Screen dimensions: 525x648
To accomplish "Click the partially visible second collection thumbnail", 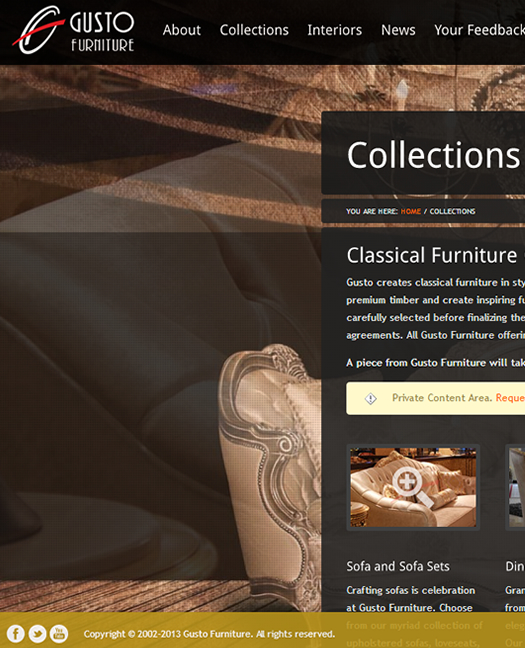I will pos(516,487).
